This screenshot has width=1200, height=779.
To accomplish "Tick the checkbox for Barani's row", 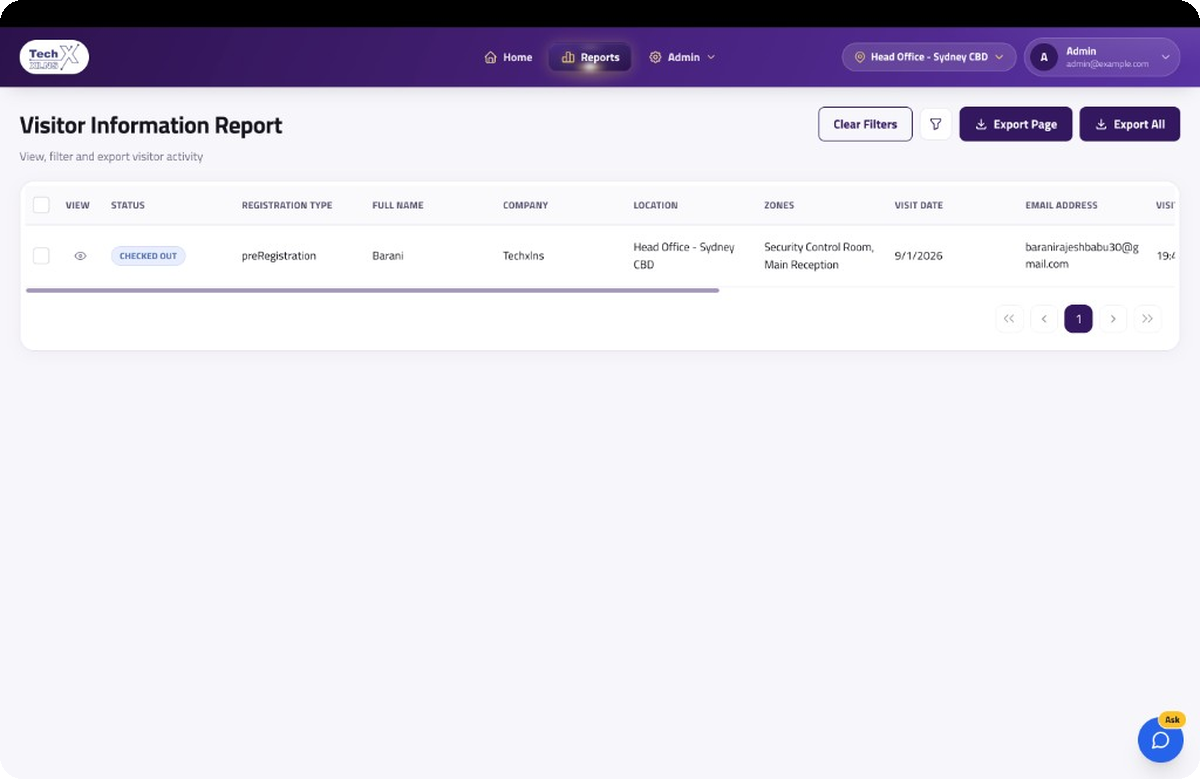I will tap(41, 256).
